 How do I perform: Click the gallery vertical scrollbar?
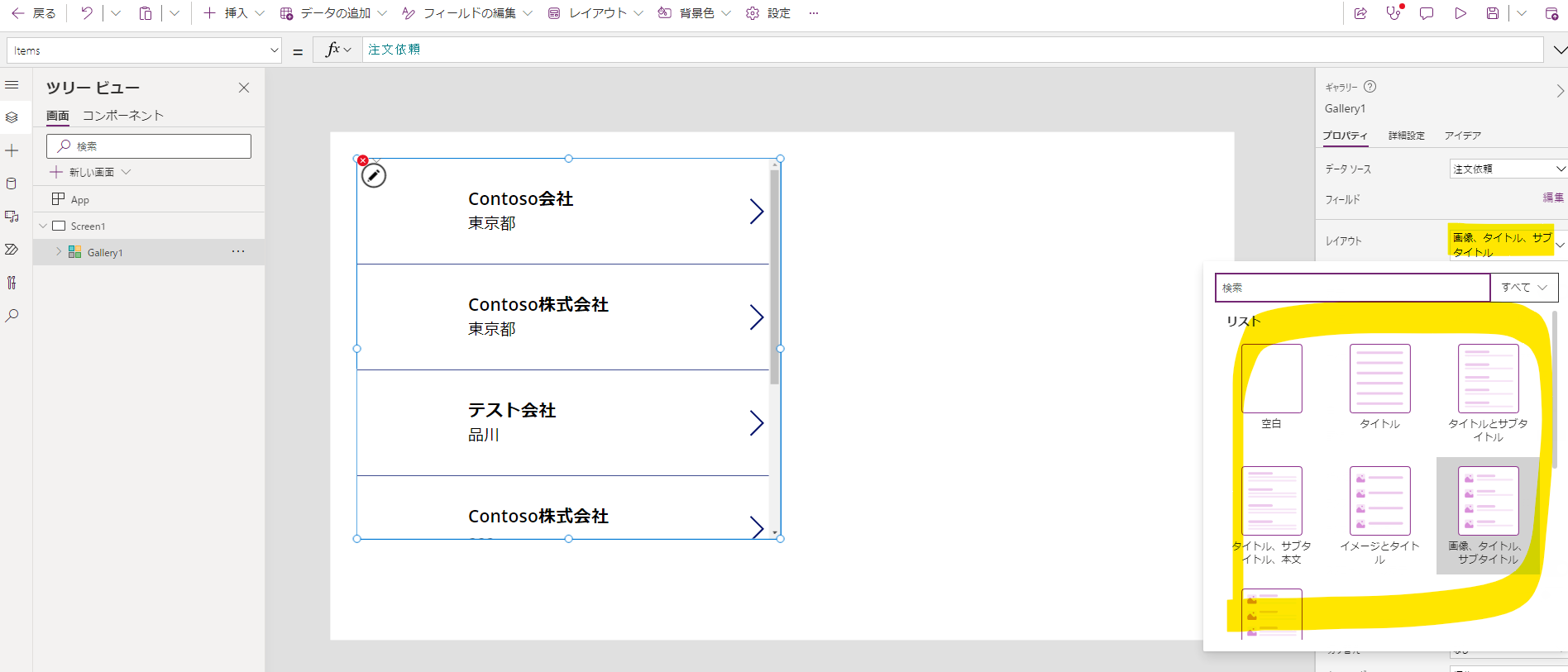[x=775, y=277]
